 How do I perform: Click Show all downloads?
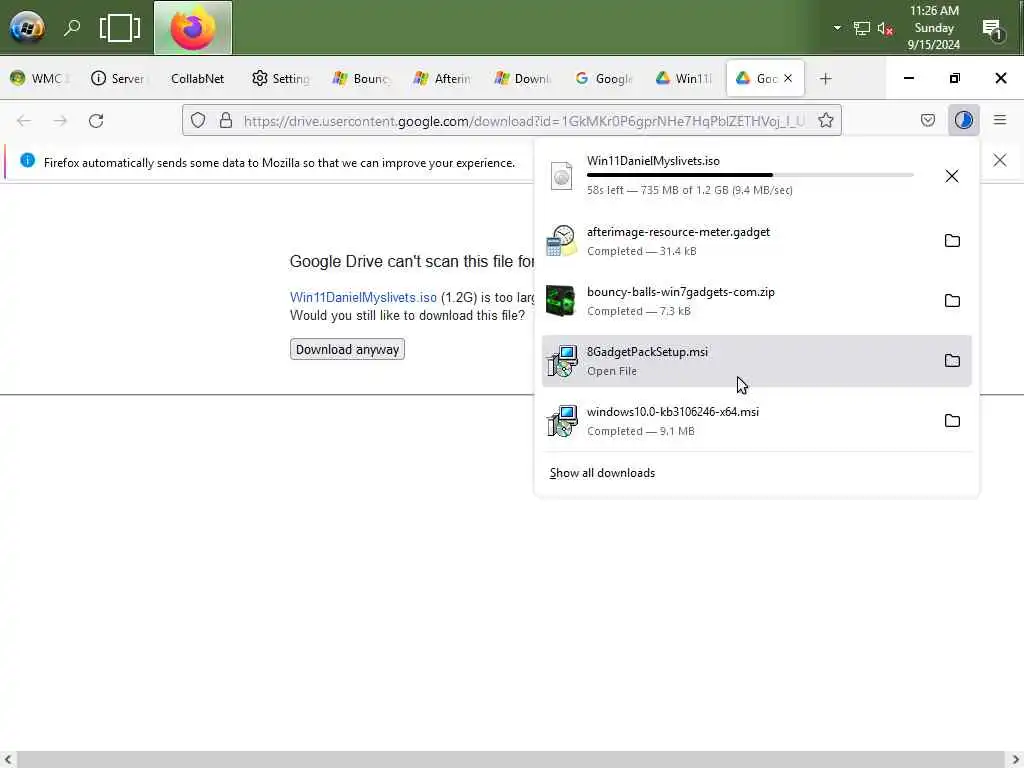point(602,473)
